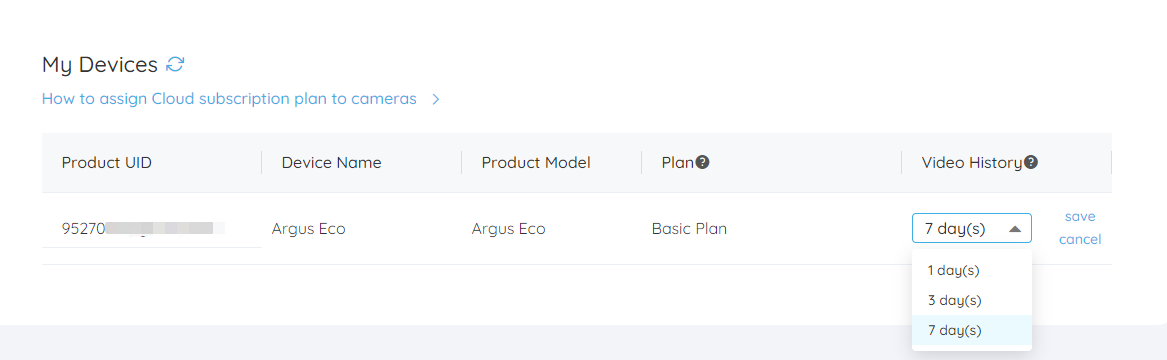Open How to assign Cloud subscription plan link
Viewport: 1167px width, 360px height.
pyautogui.click(x=229, y=99)
